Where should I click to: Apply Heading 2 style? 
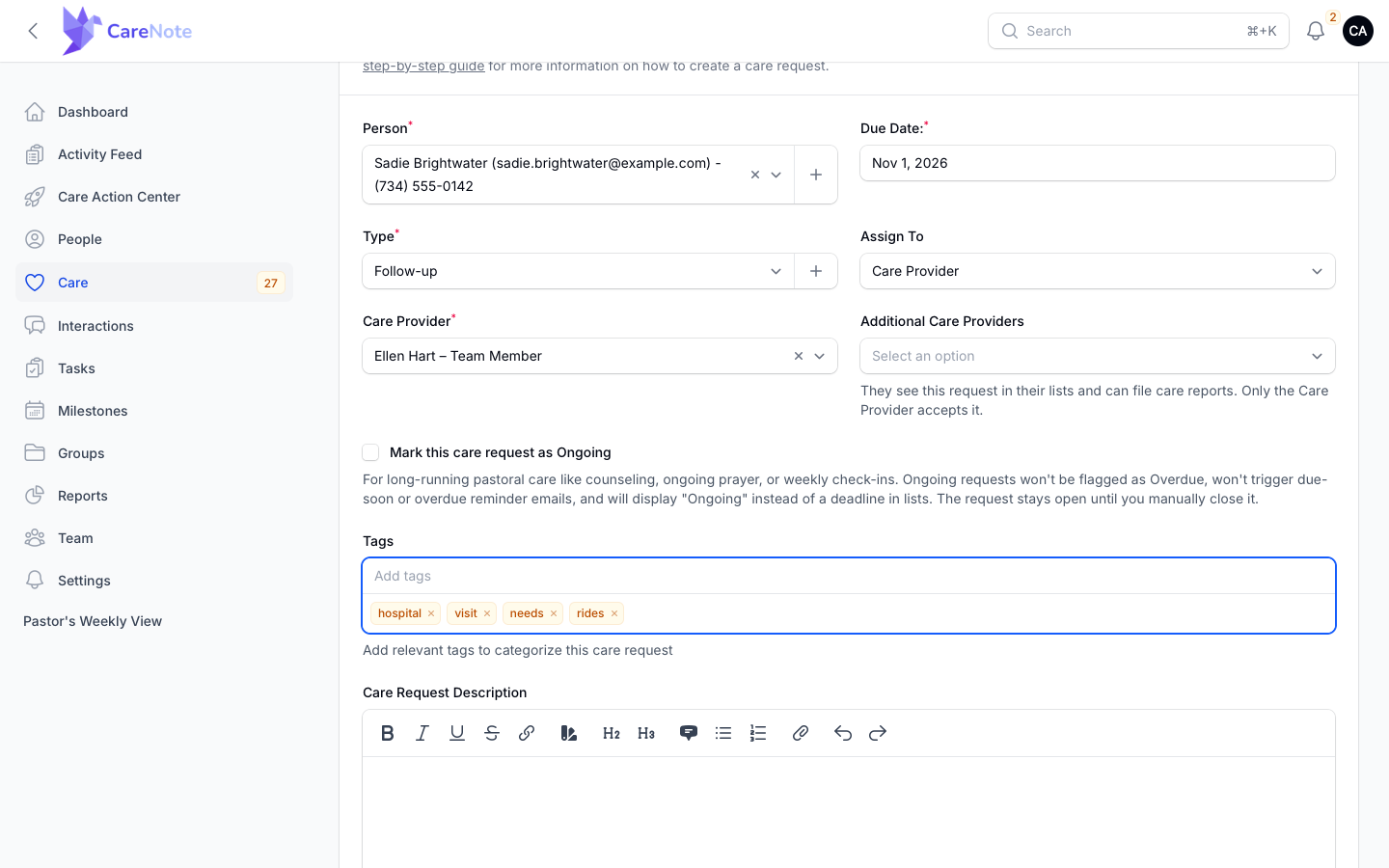pyautogui.click(x=612, y=733)
